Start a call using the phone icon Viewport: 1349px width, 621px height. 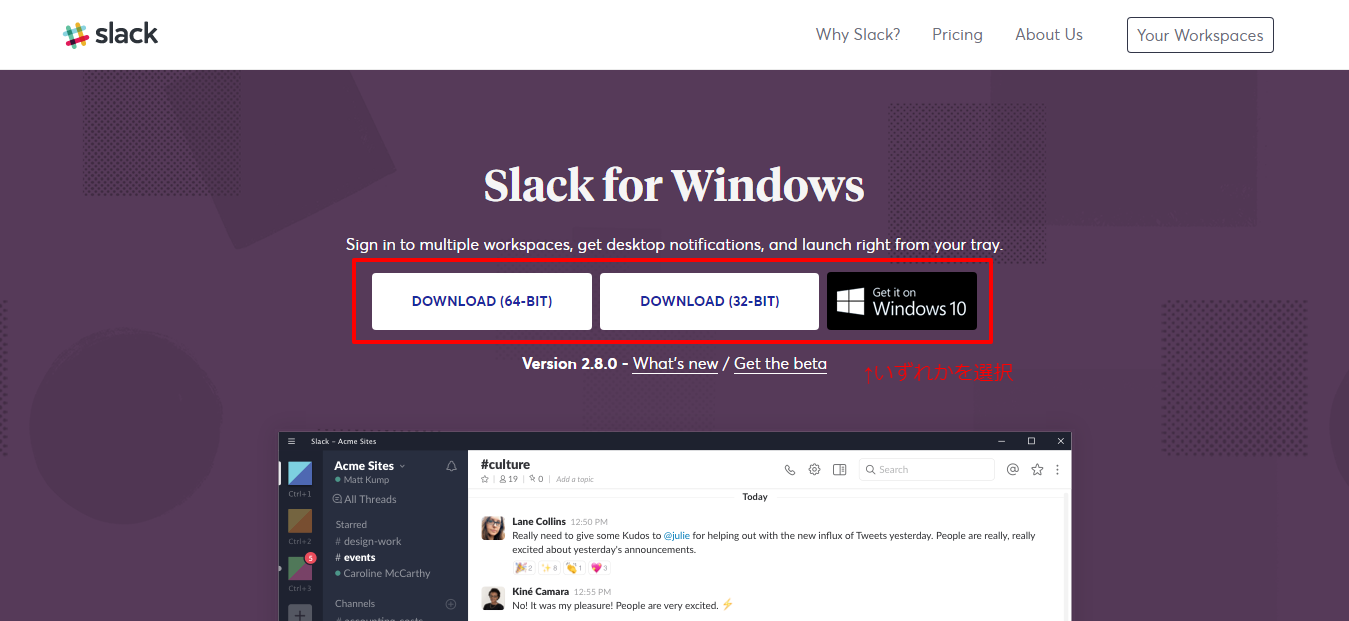pos(790,469)
